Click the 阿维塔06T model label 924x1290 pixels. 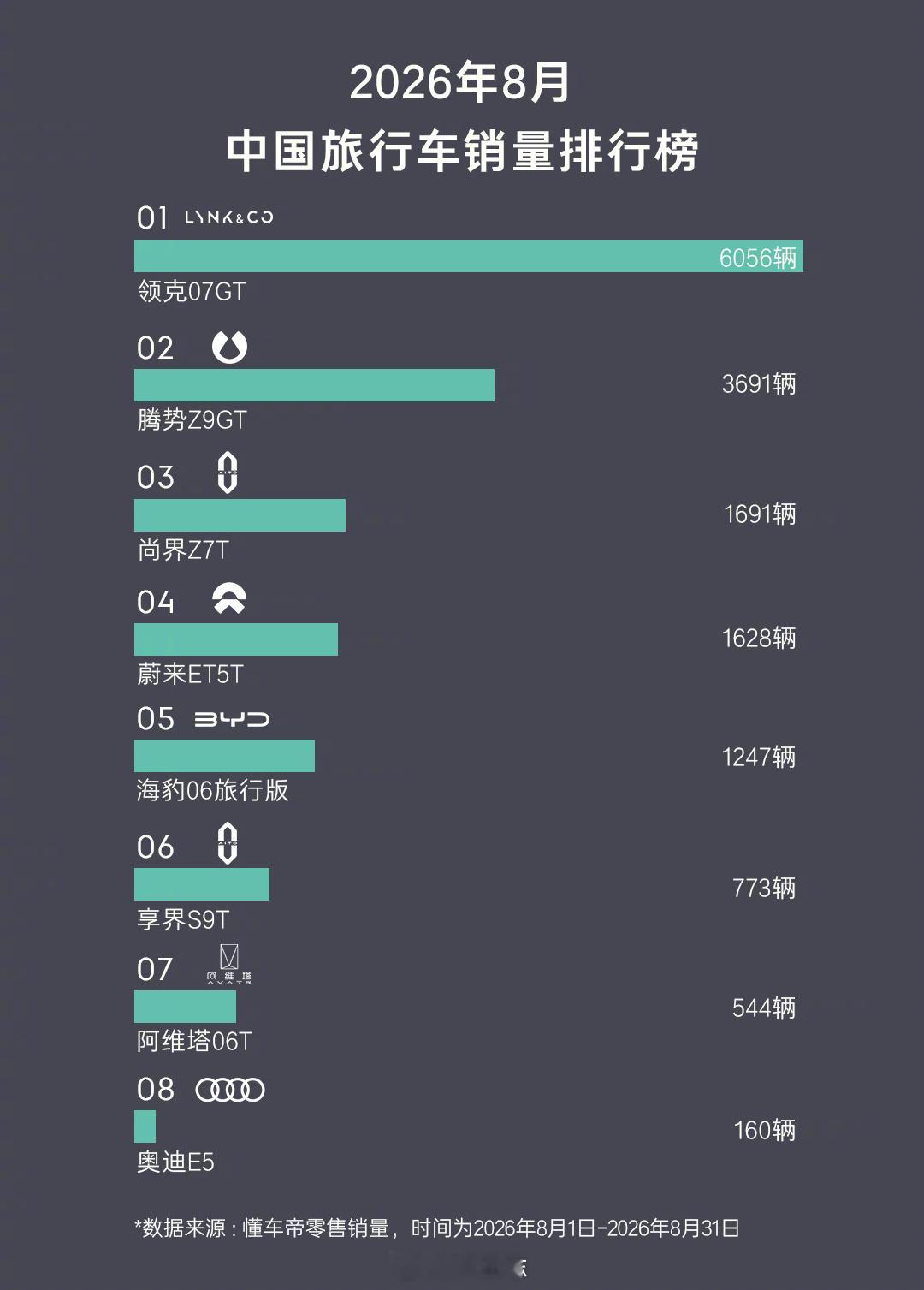[x=194, y=1041]
